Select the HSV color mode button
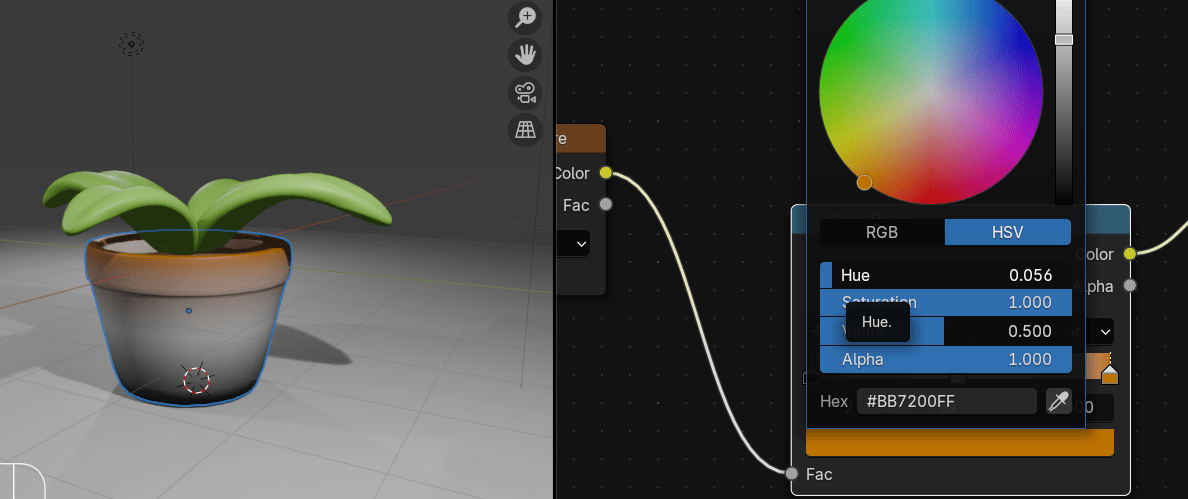The image size is (1188, 499). pyautogui.click(x=1007, y=233)
